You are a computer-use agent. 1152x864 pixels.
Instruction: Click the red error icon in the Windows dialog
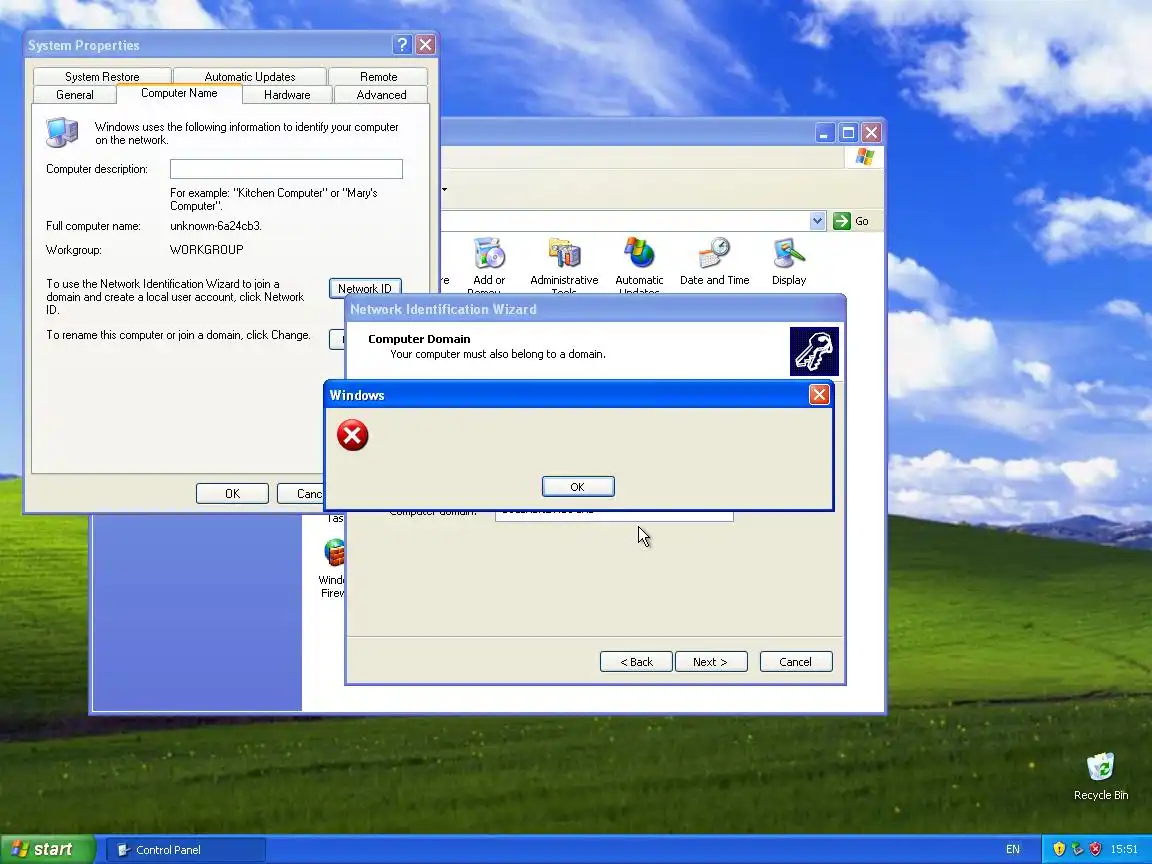(x=353, y=435)
